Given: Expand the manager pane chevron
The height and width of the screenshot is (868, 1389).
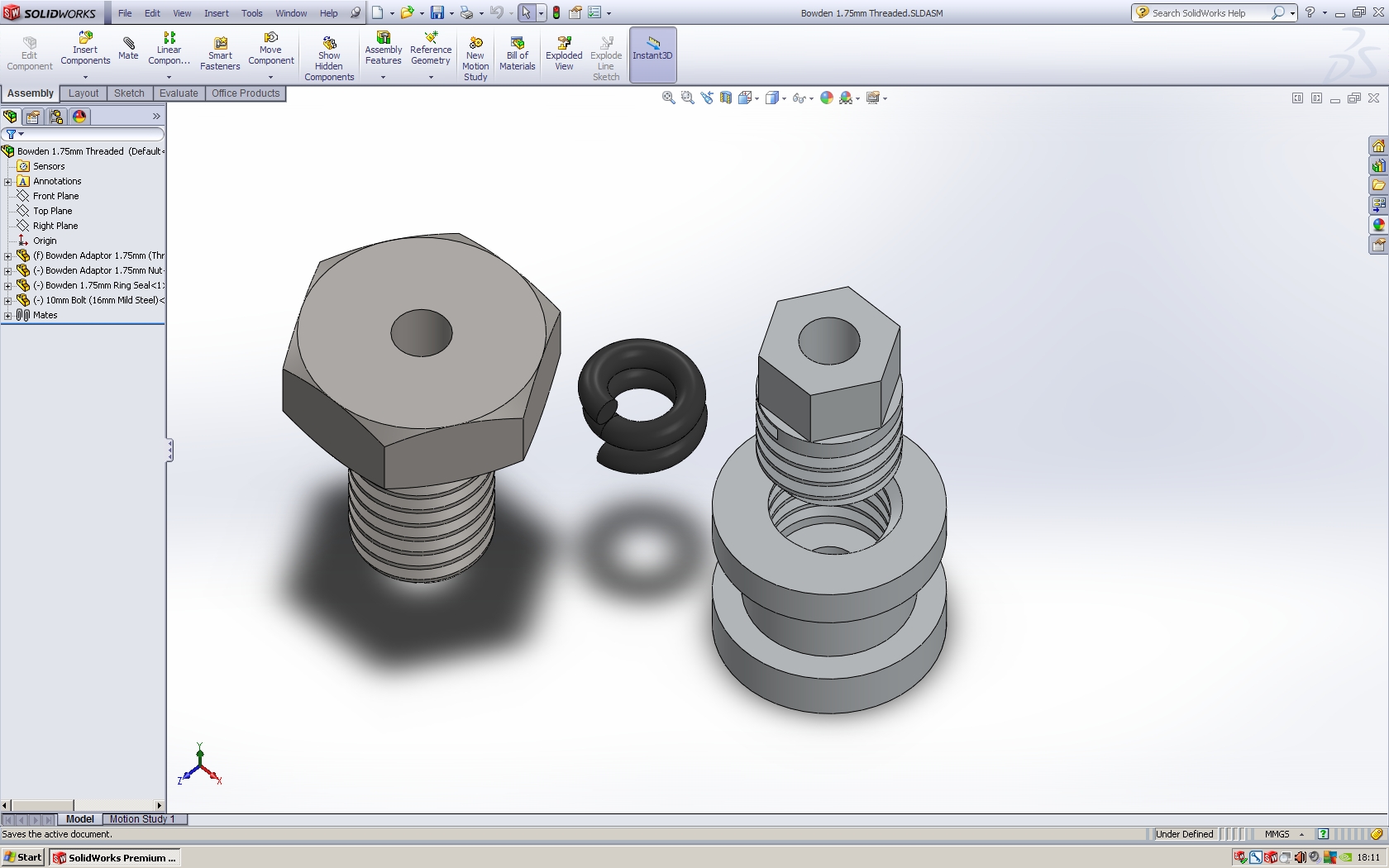Looking at the screenshot, I should 156,117.
